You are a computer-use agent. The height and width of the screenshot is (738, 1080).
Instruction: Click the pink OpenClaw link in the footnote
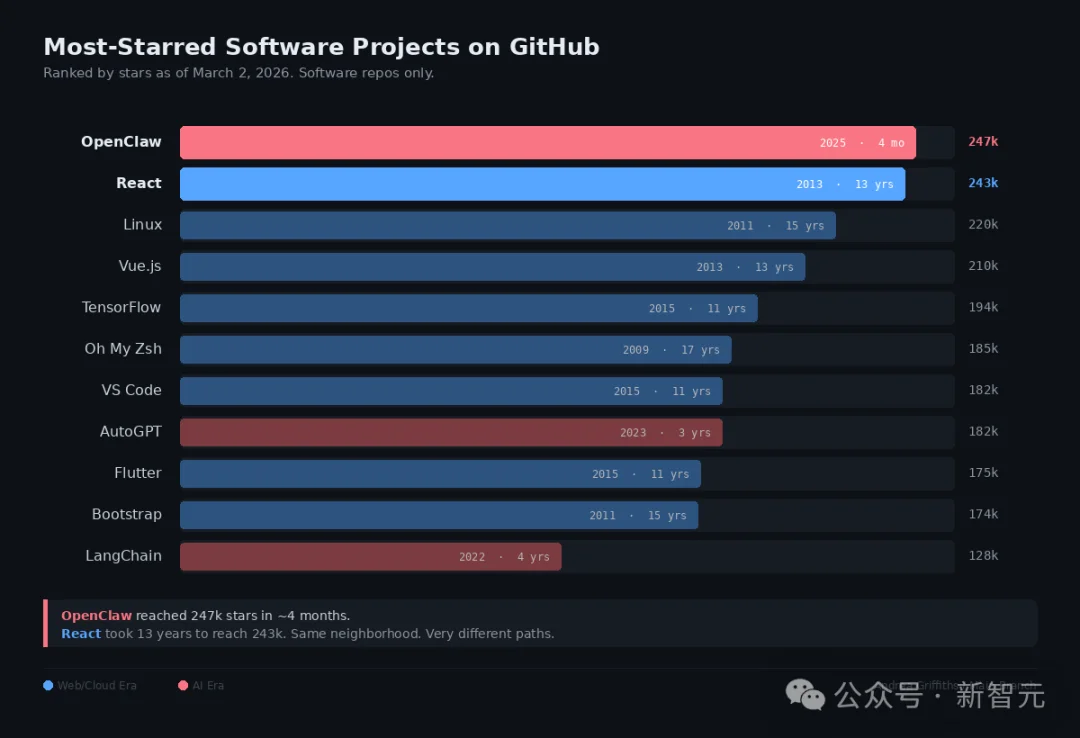pyautogui.click(x=96, y=616)
